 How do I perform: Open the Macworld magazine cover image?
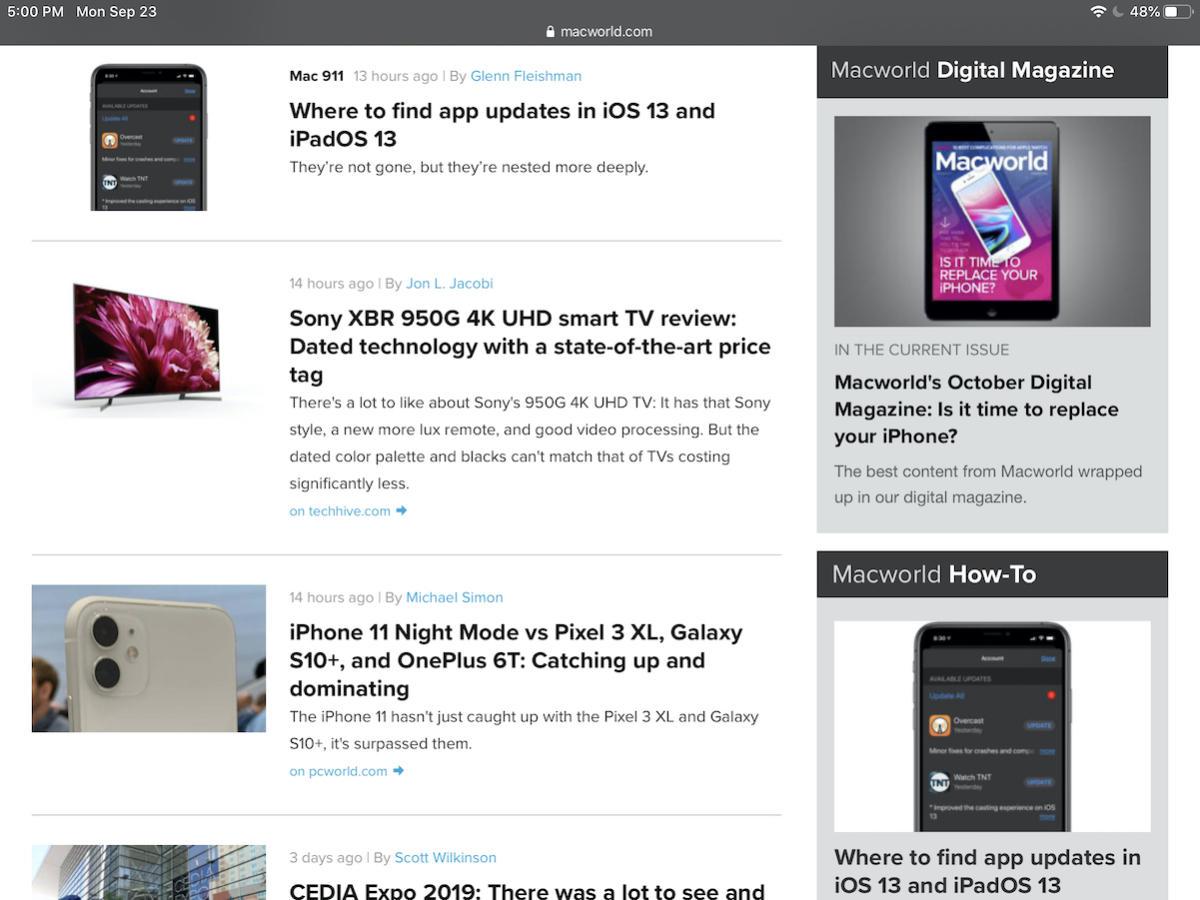(x=992, y=222)
